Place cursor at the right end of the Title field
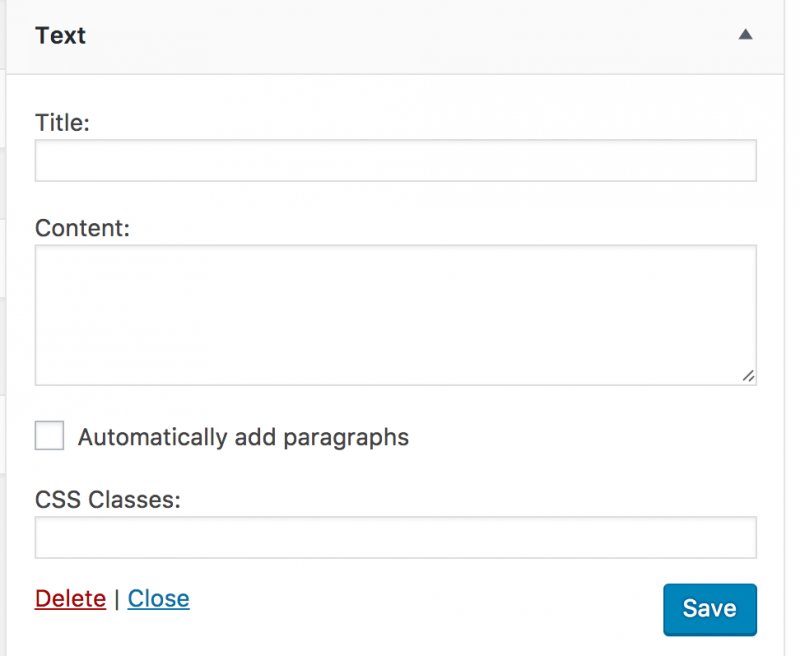The image size is (800, 656). 740,161
